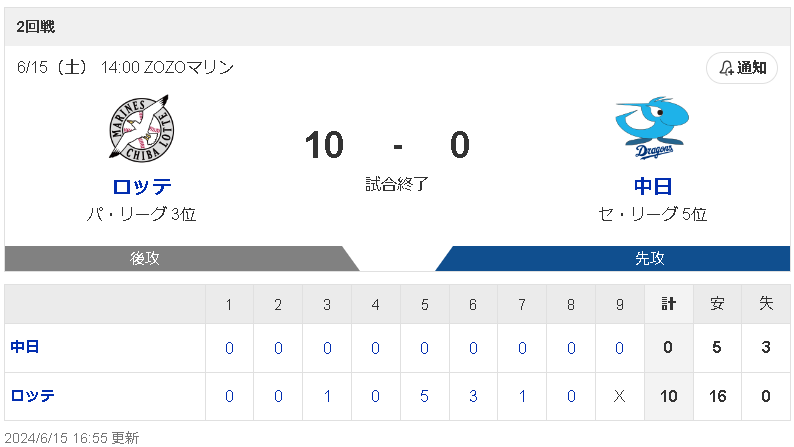Open ロッテ 4th inning score
The height and width of the screenshot is (447, 794).
[375, 396]
